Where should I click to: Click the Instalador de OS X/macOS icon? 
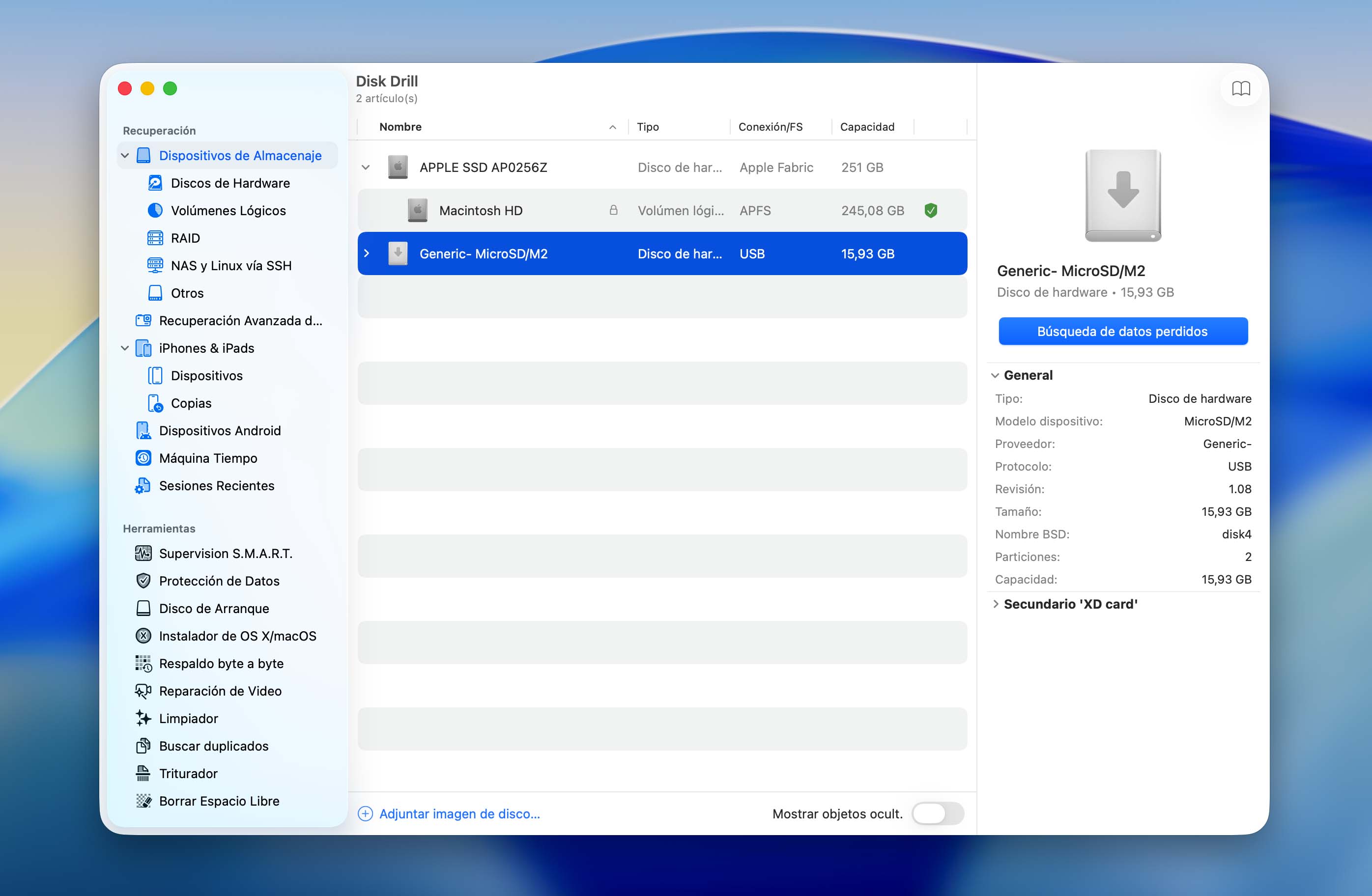(143, 636)
